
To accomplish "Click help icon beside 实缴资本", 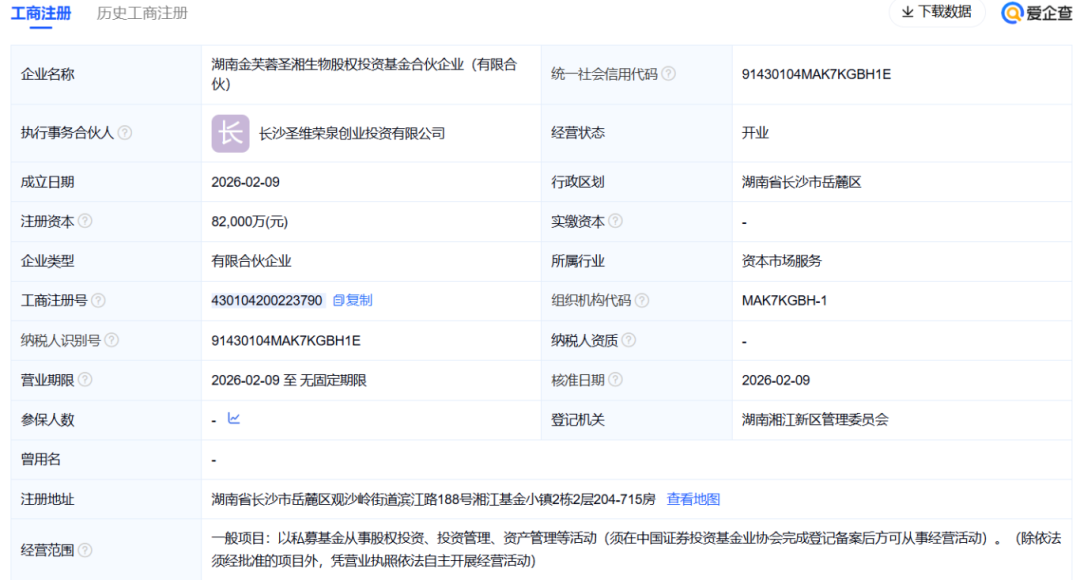I will 615,221.
